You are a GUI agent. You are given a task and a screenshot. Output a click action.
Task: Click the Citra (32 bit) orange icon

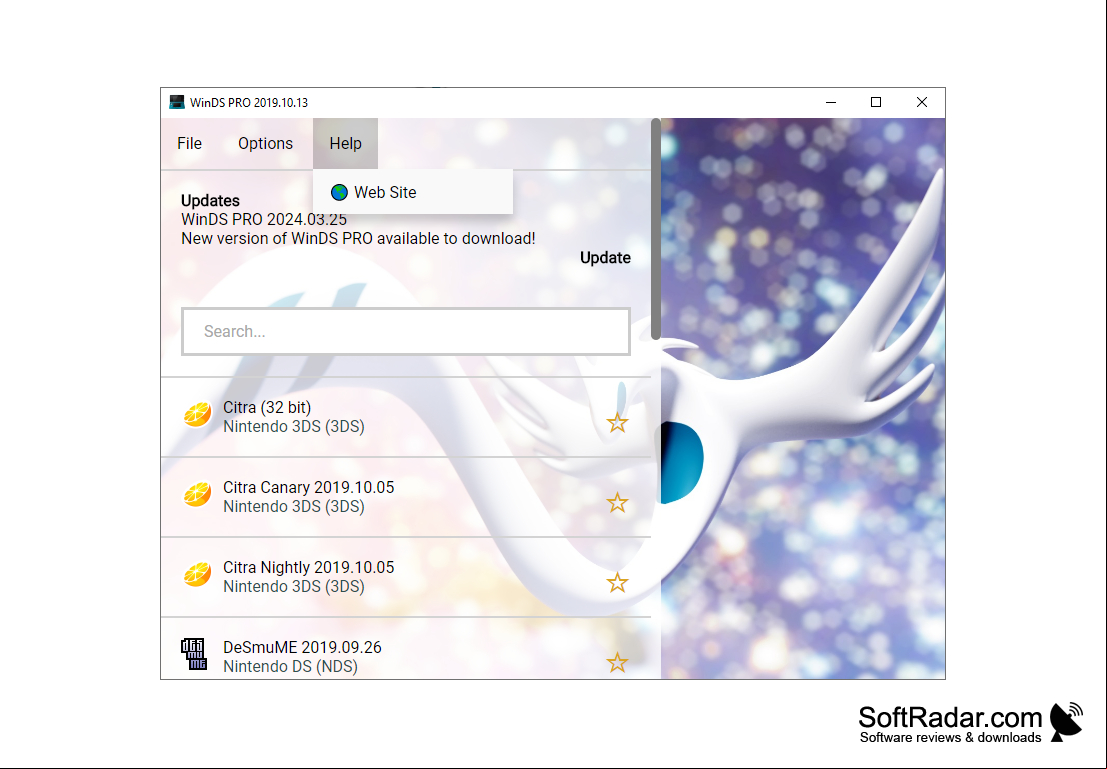tap(197, 415)
